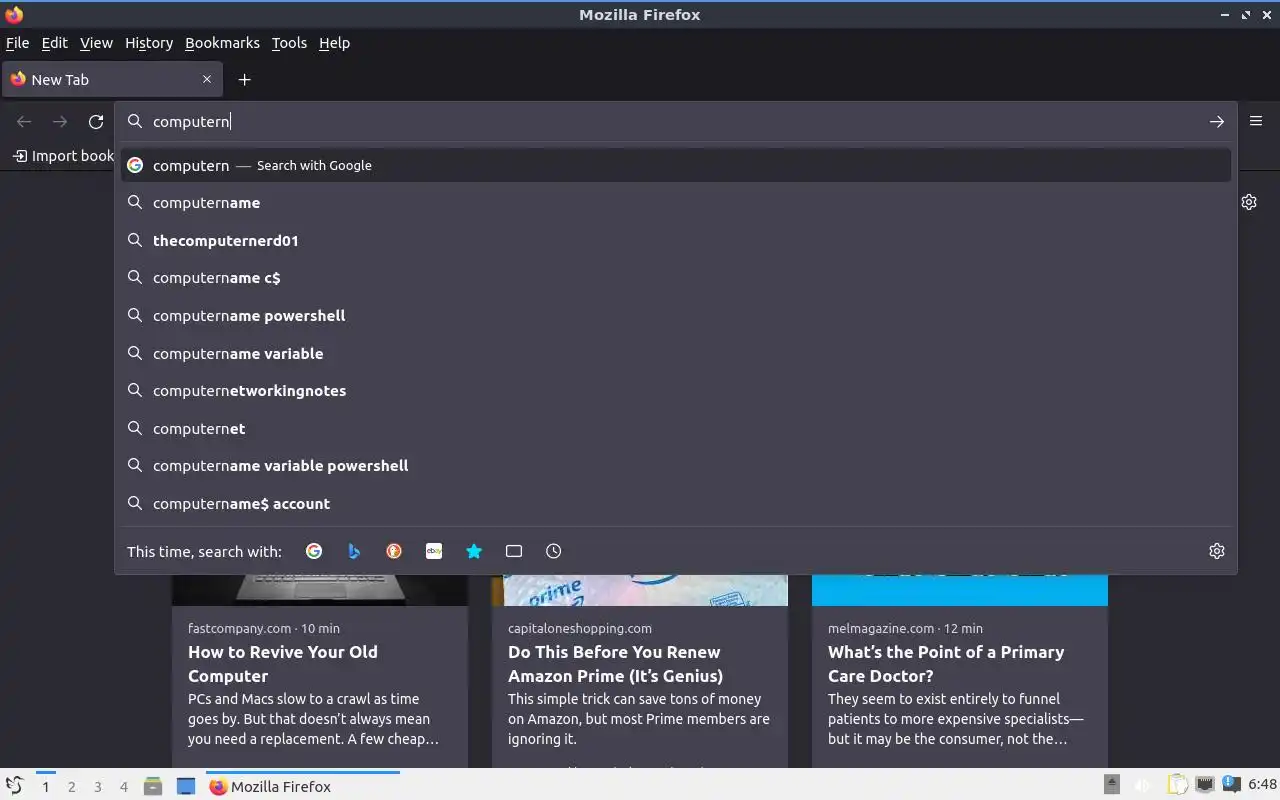Switch to workspace 1
Screen dimensions: 1280x800
pyautogui.click(x=45, y=787)
